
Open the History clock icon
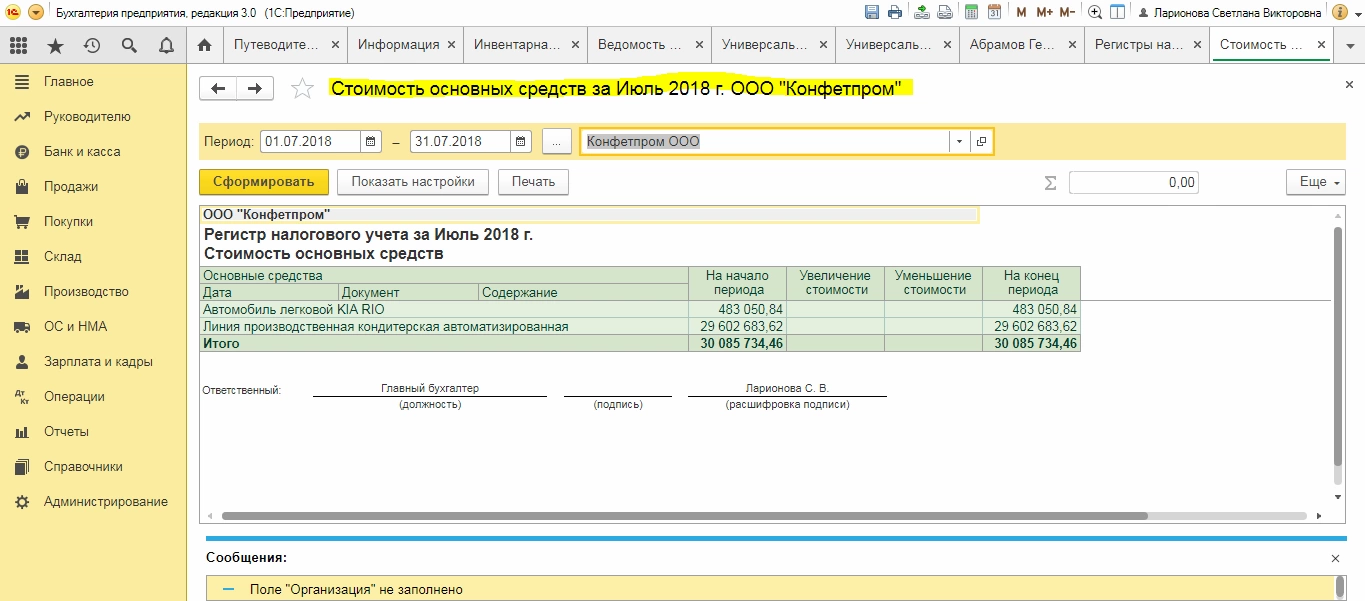point(92,45)
